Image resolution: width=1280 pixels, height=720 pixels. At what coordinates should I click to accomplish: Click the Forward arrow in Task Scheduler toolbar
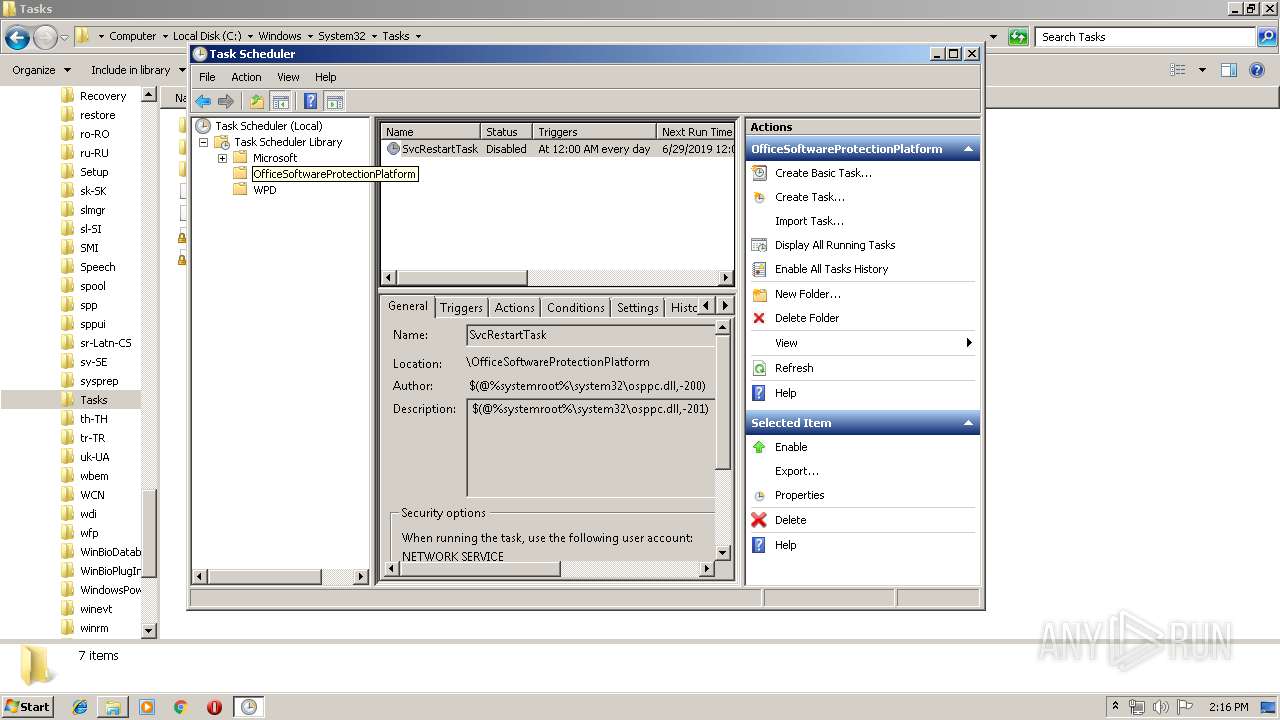tap(226, 101)
